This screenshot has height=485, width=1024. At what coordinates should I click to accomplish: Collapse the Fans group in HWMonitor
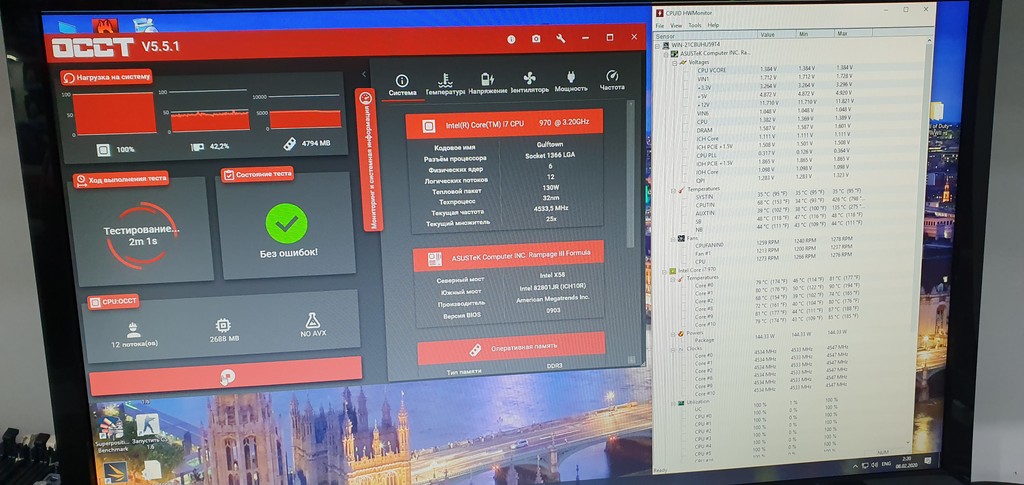pos(671,238)
